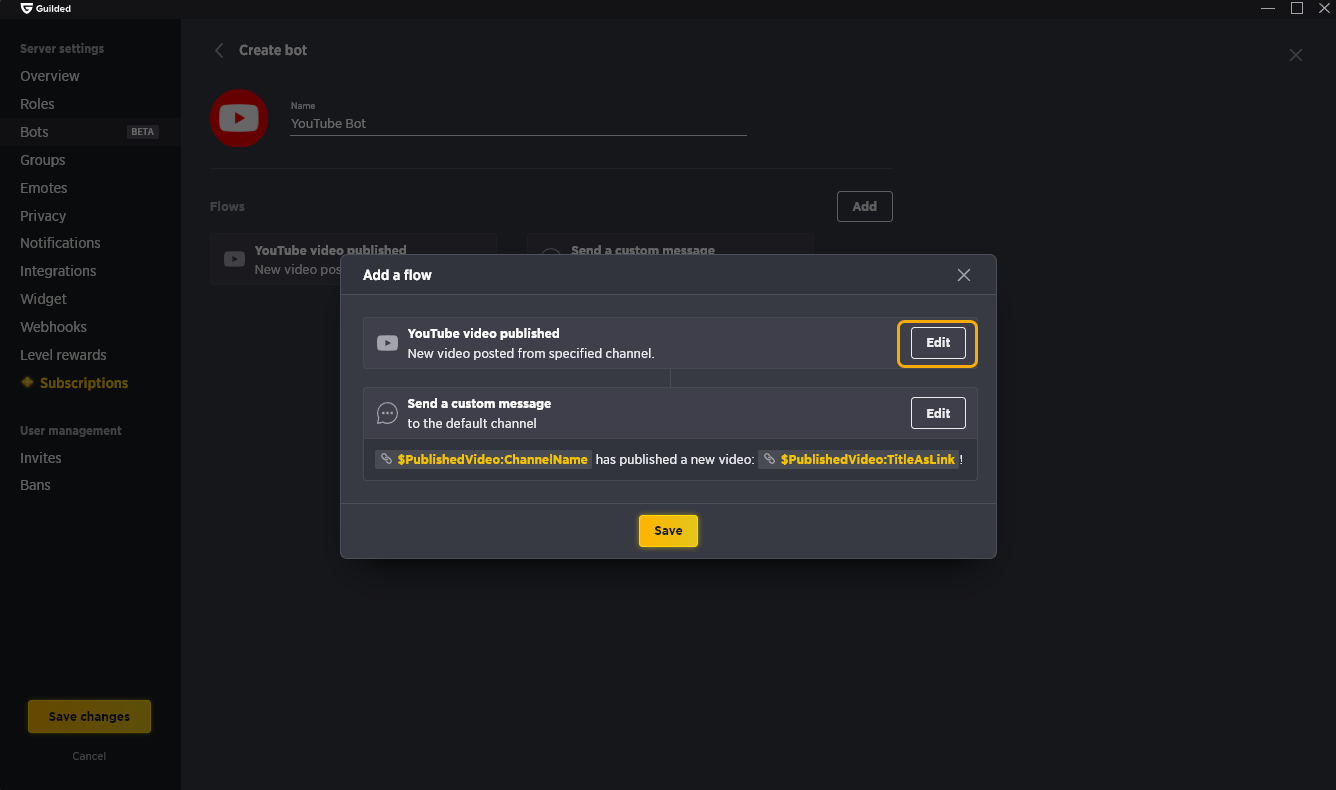Screen dimensions: 1336x790
Task: Close the Add a flow dialog
Action: click(x=964, y=275)
